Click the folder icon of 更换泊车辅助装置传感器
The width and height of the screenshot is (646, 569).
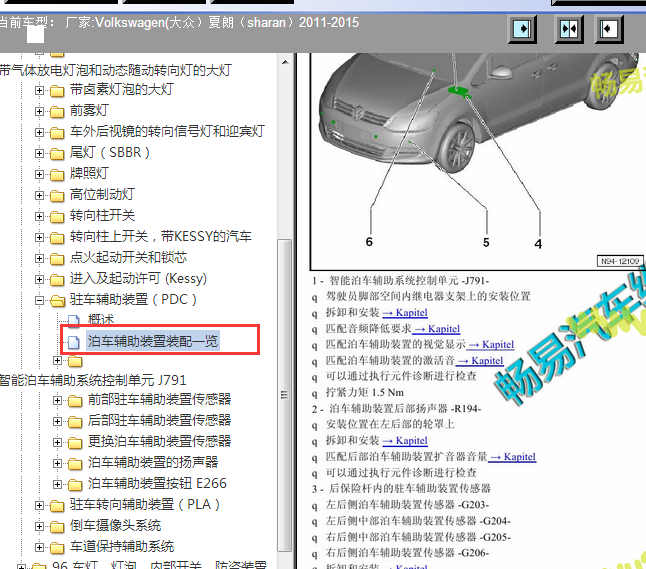tap(75, 443)
